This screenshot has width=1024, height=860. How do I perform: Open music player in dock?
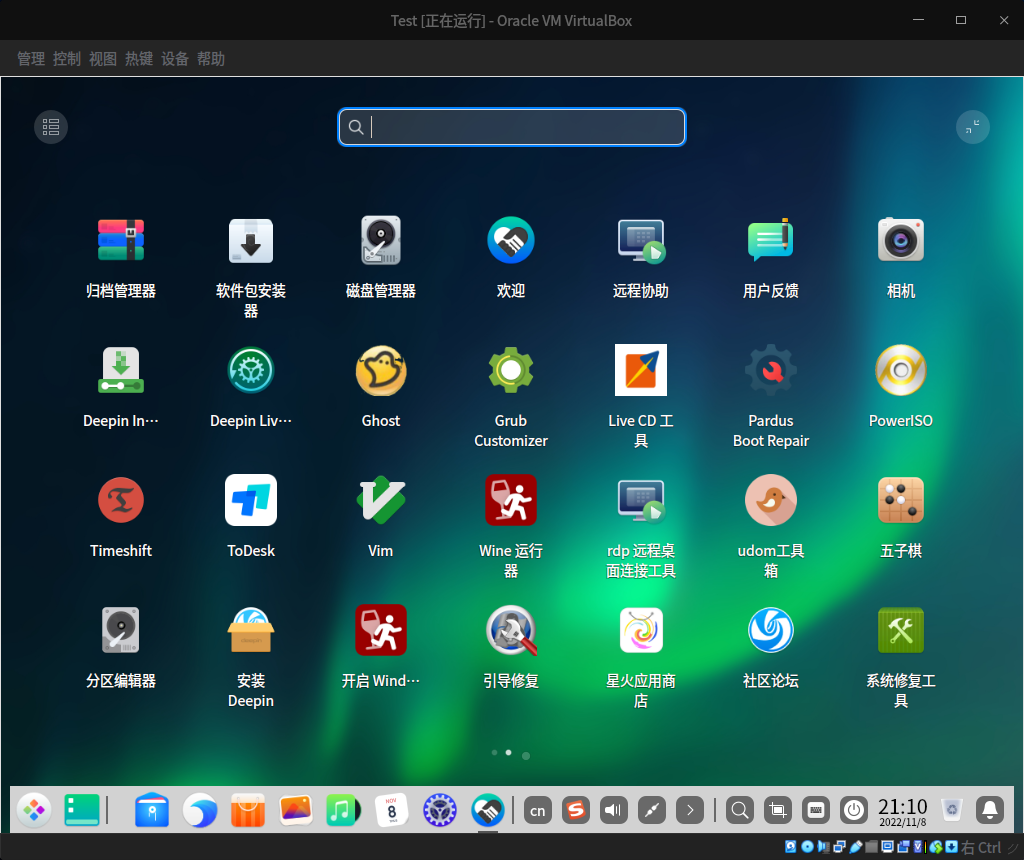(344, 810)
